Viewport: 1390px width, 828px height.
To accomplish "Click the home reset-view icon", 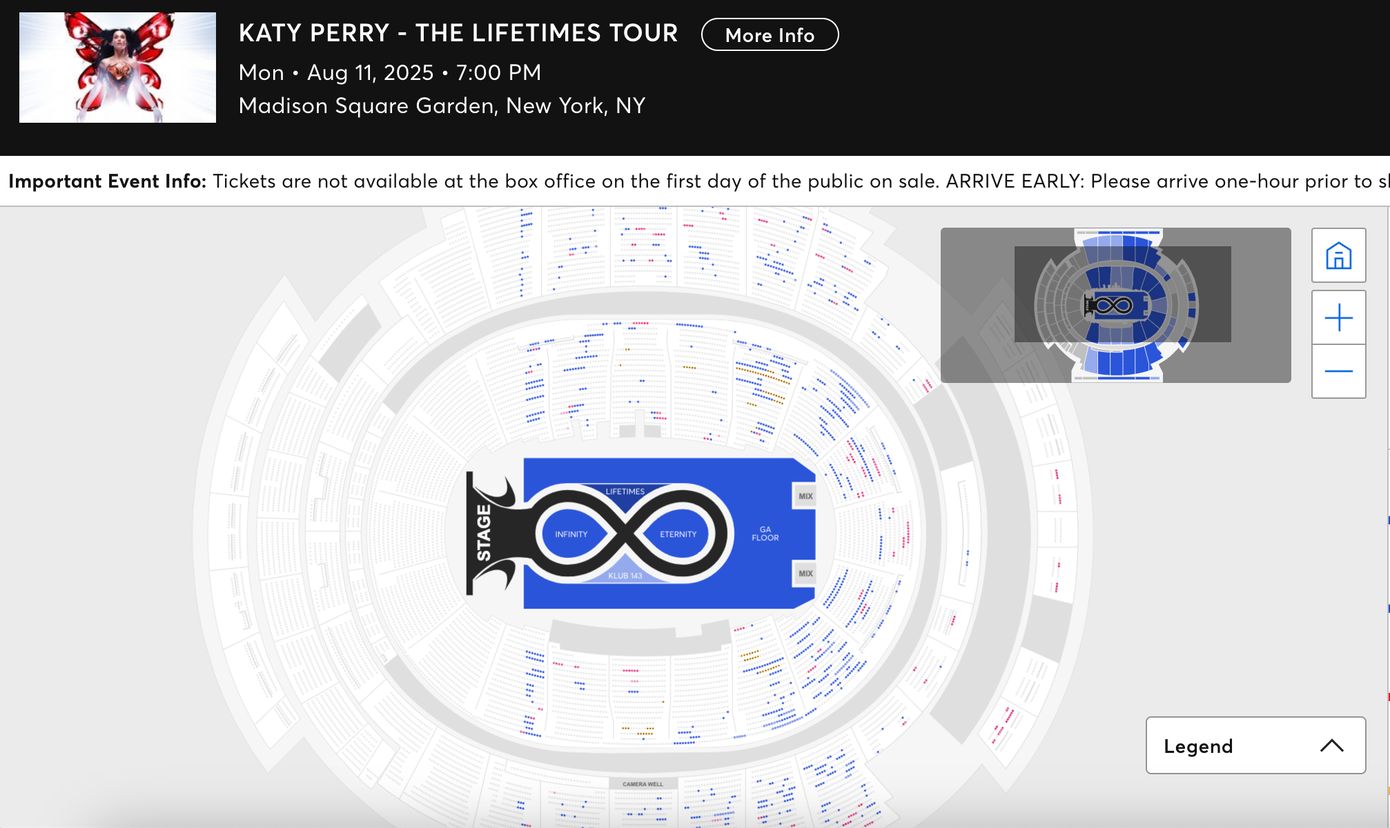I will tap(1338, 256).
